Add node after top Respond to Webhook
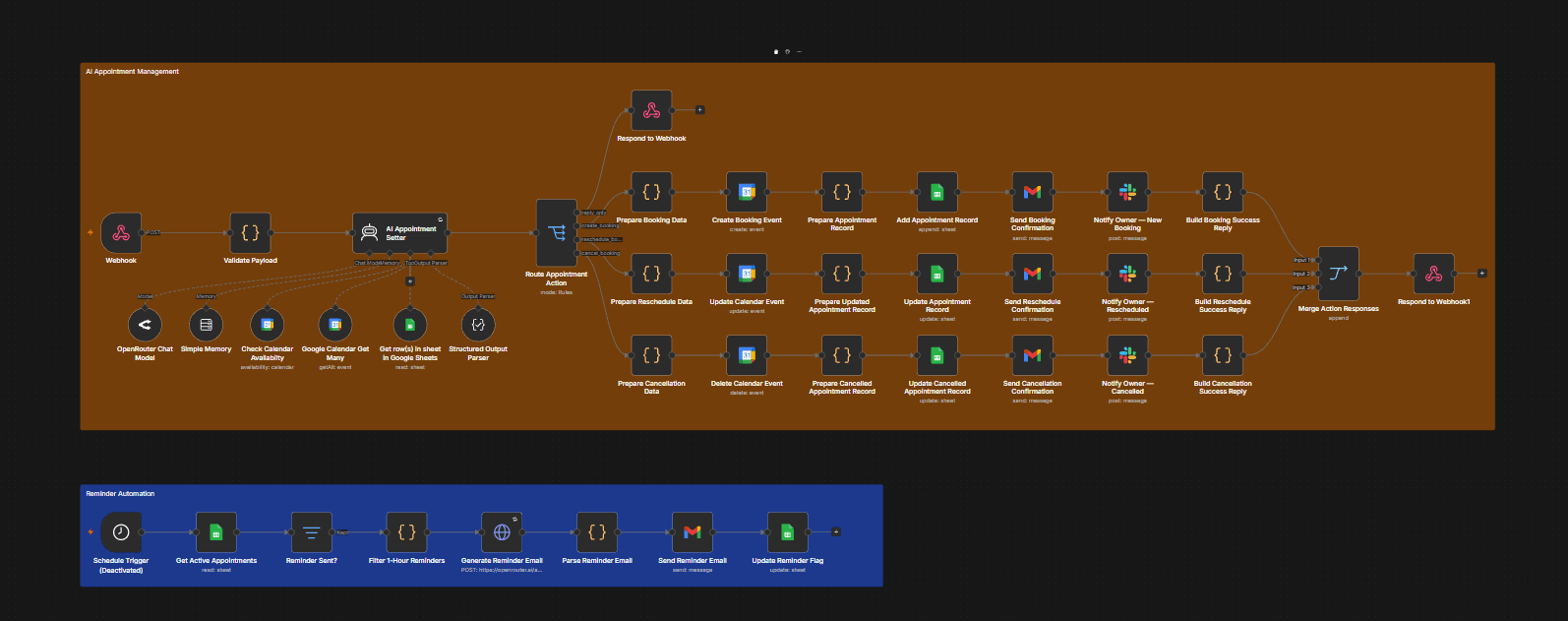Screen dimensions: 1568x621 tap(699, 110)
